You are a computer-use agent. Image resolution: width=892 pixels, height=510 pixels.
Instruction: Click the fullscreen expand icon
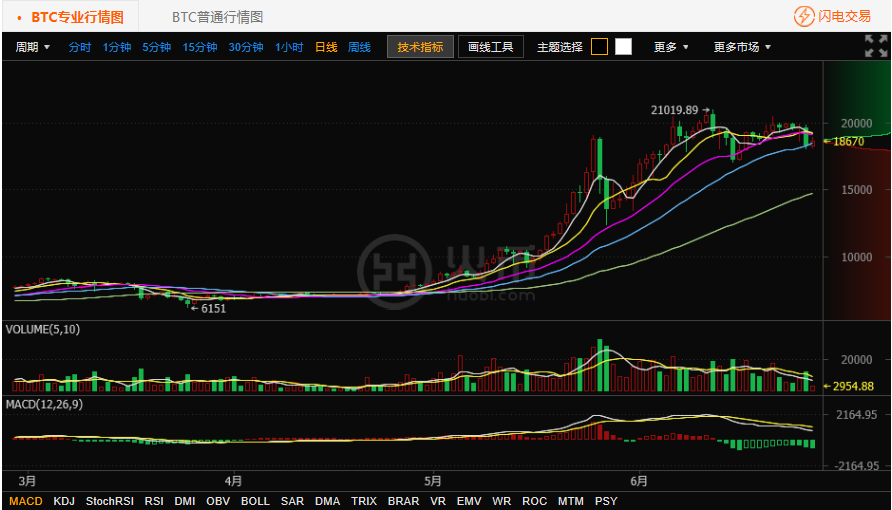875,46
